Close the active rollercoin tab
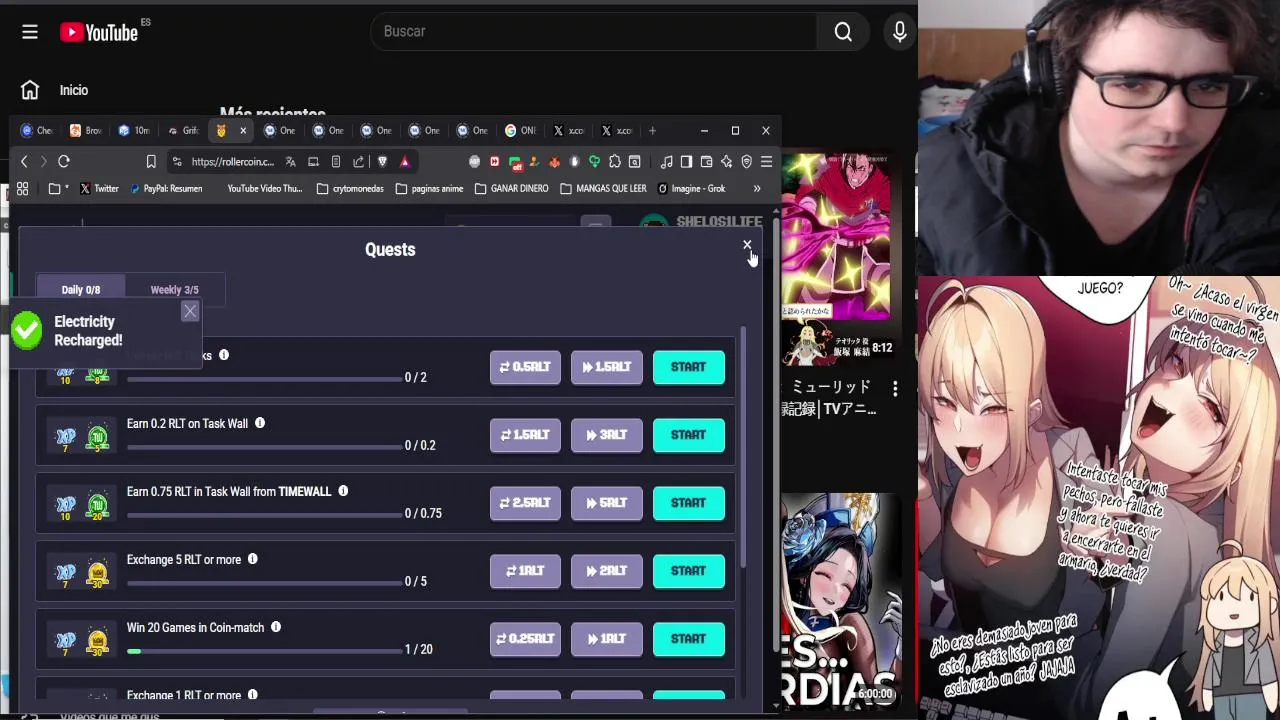 coord(242,130)
